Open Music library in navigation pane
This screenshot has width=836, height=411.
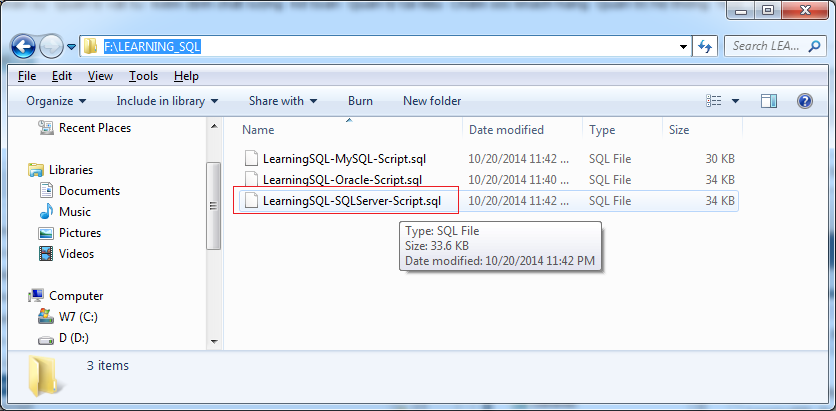coord(75,212)
